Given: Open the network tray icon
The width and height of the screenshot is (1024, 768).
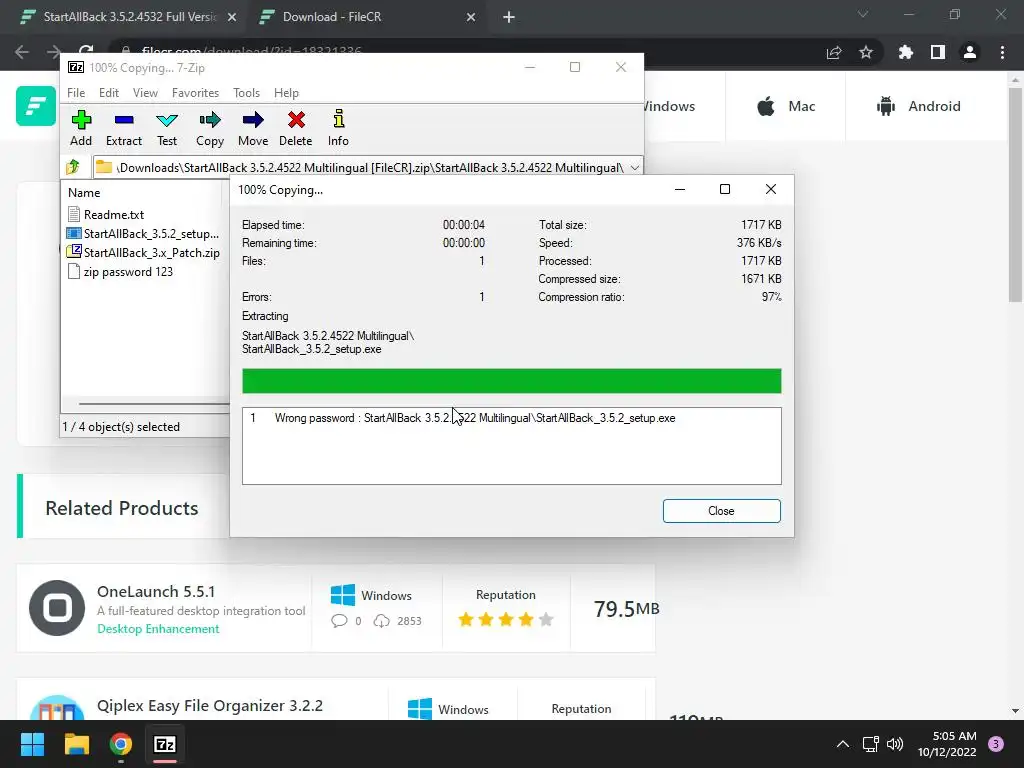Looking at the screenshot, I should point(871,744).
